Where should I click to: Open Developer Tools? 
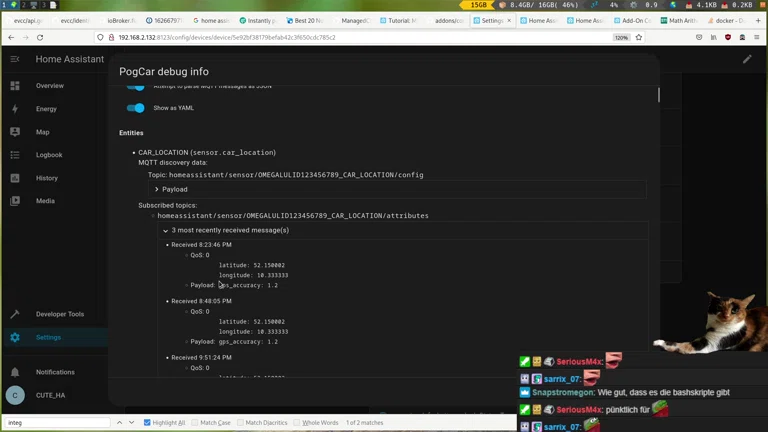coord(59,314)
